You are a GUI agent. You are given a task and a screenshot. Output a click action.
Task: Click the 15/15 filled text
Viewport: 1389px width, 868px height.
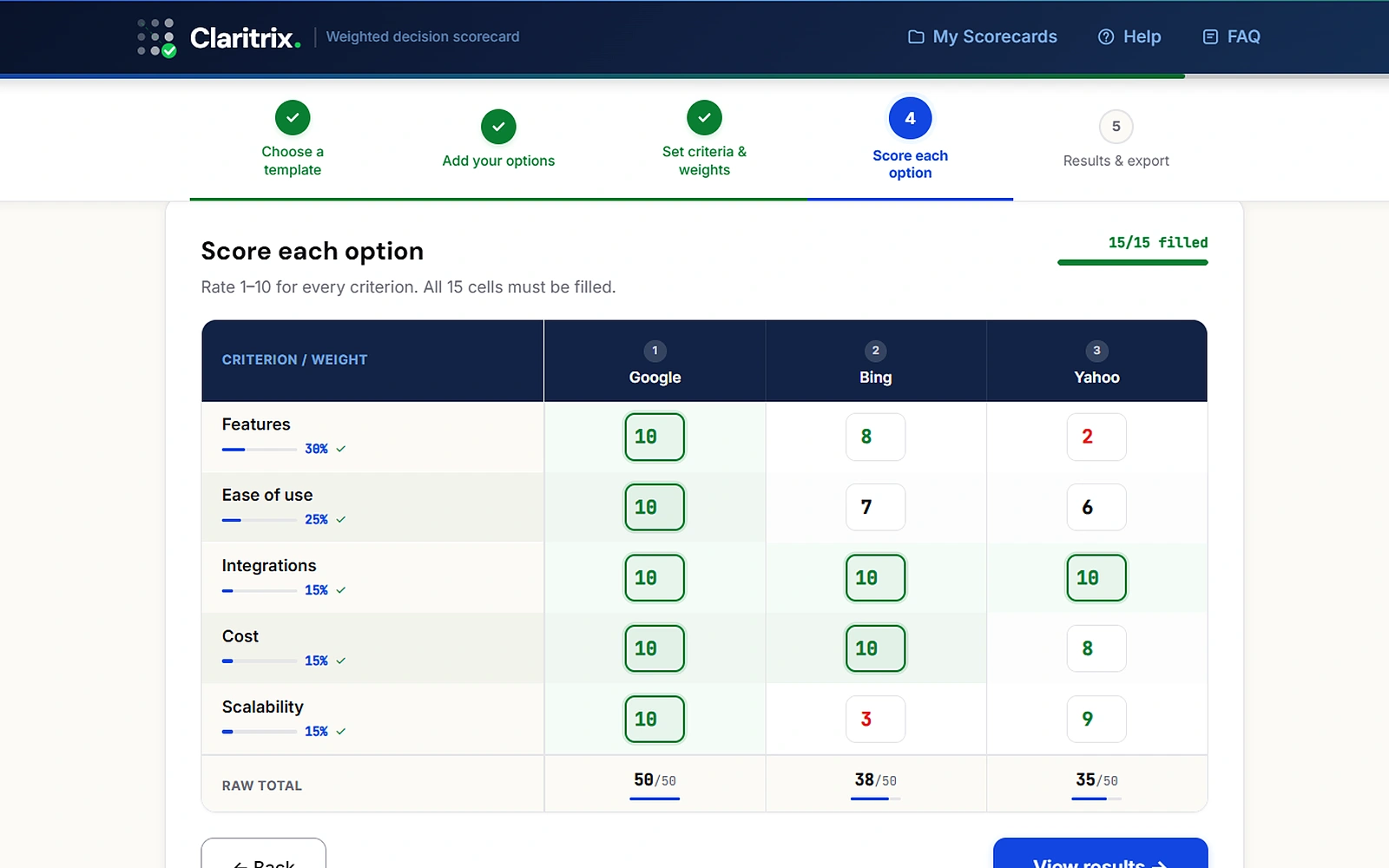(1158, 242)
